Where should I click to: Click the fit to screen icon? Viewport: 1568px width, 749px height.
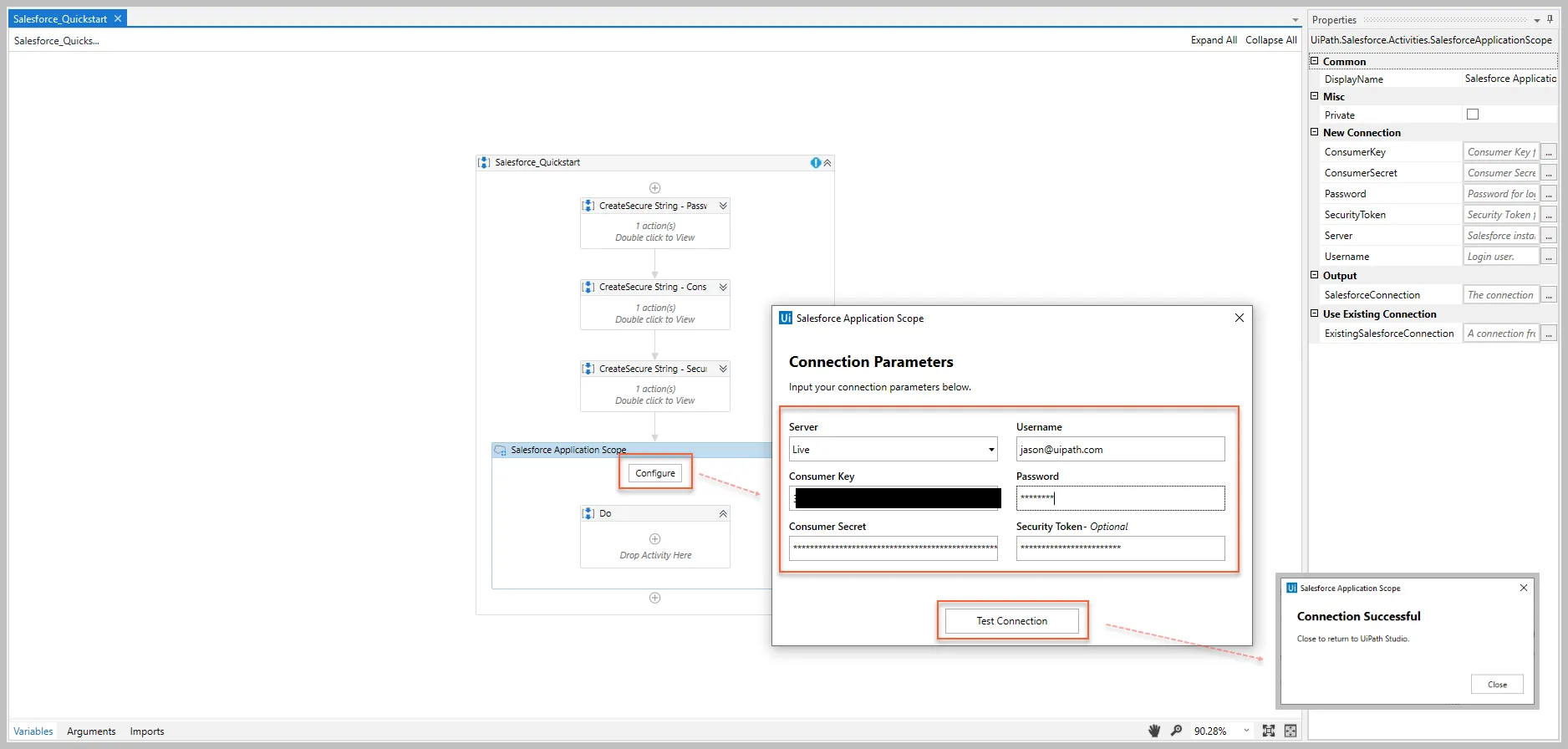pos(1269,731)
